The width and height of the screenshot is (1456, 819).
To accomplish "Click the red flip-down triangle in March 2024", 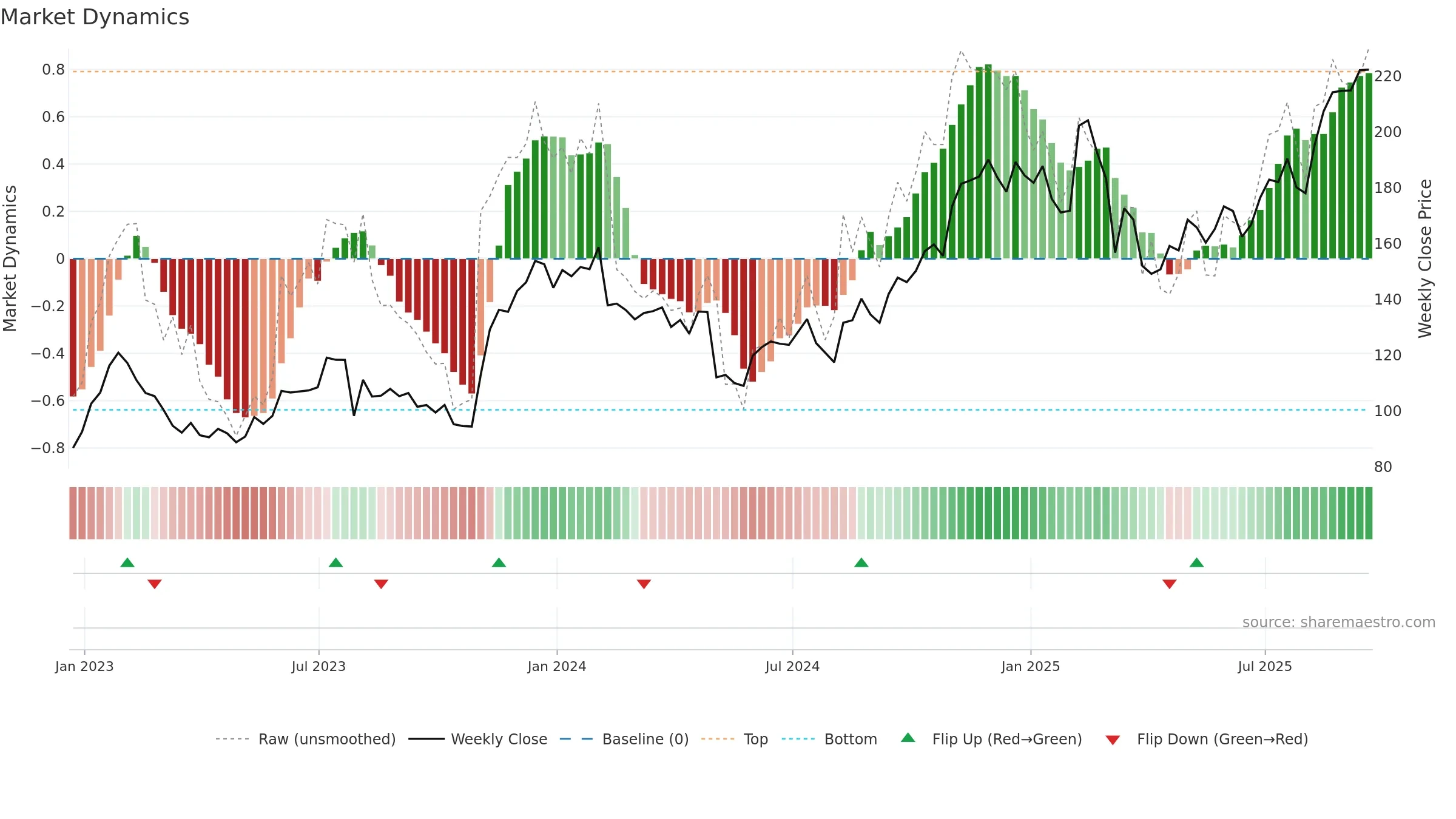I will (644, 584).
